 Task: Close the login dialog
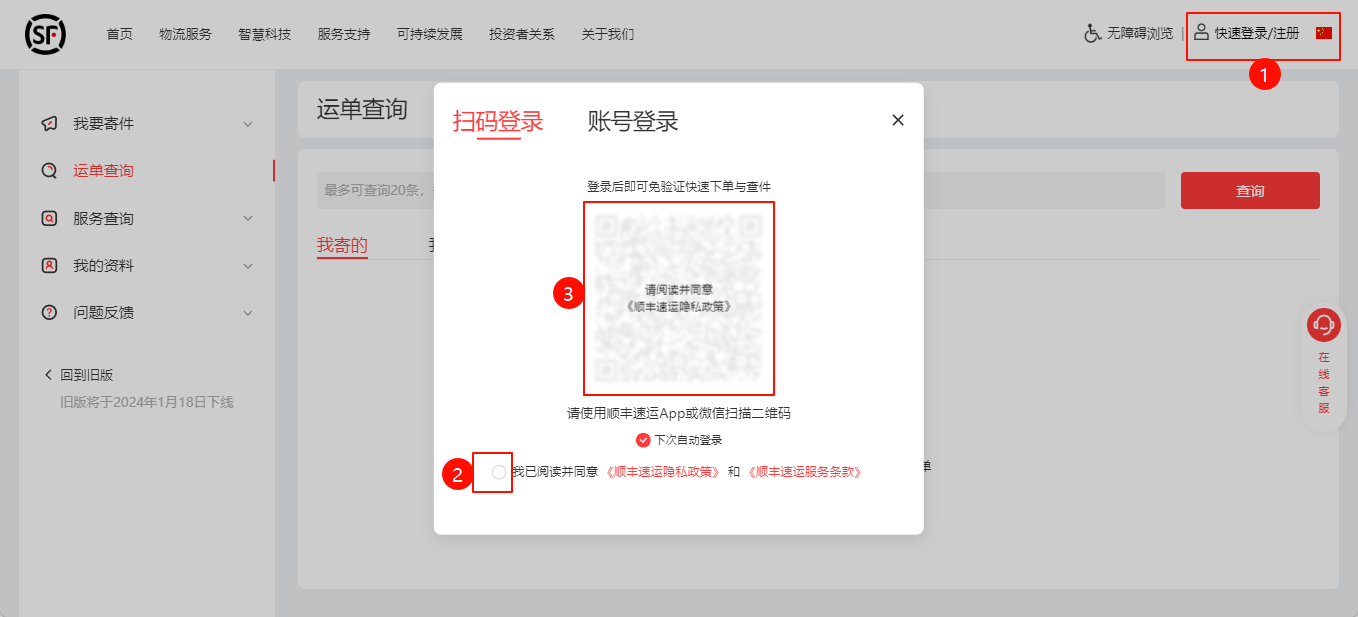tap(897, 120)
